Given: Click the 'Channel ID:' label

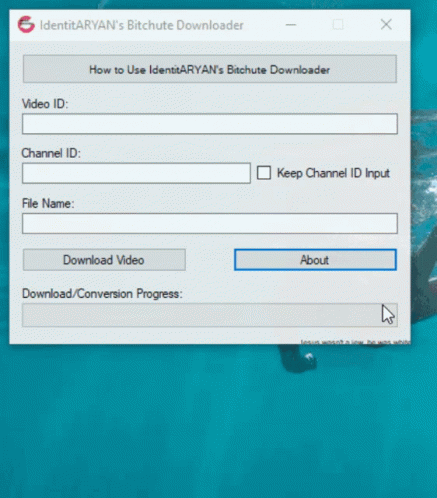Looking at the screenshot, I should point(51,153).
